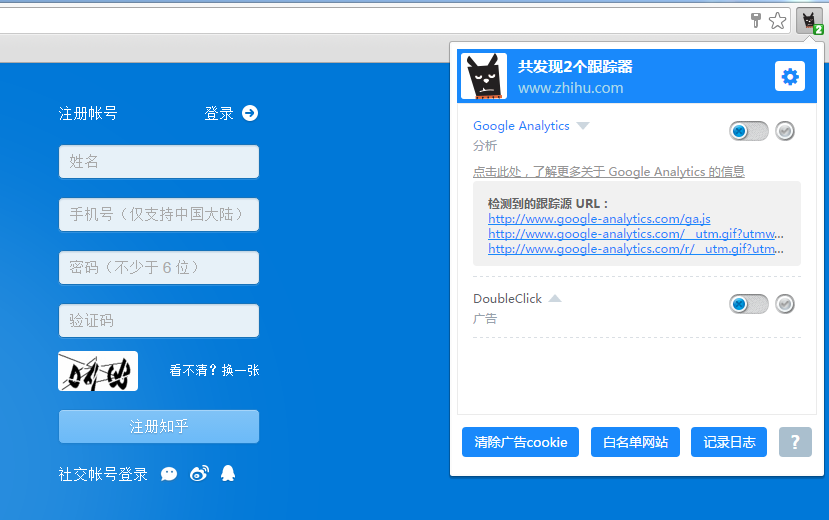Click the saved password key icon
The height and width of the screenshot is (520, 829).
coord(756,21)
